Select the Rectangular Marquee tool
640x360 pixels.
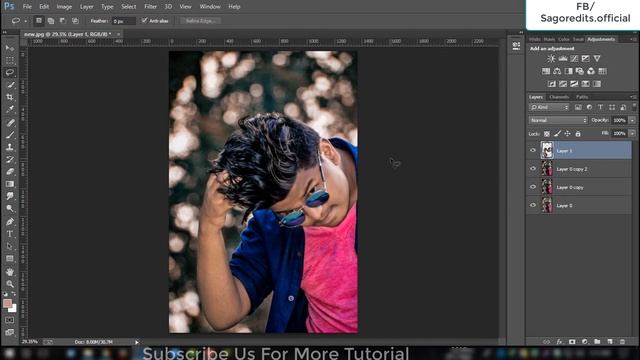[x=10, y=60]
